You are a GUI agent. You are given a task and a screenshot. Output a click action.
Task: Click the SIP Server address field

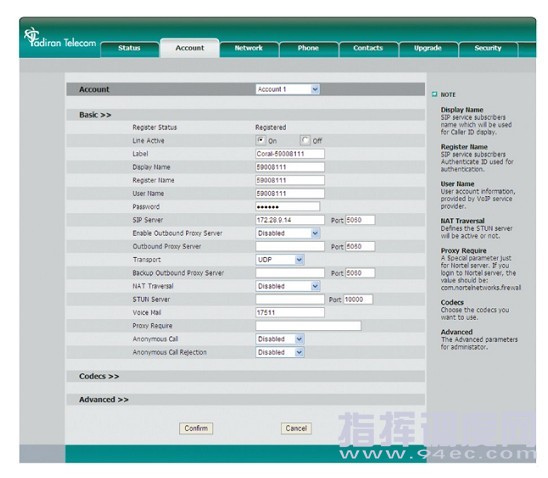click(290, 220)
